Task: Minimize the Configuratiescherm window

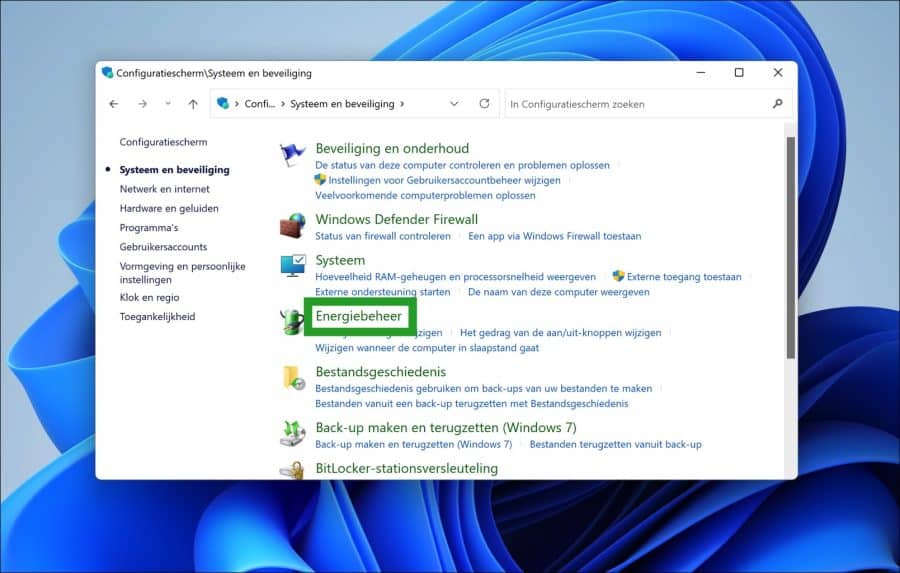Action: click(701, 72)
